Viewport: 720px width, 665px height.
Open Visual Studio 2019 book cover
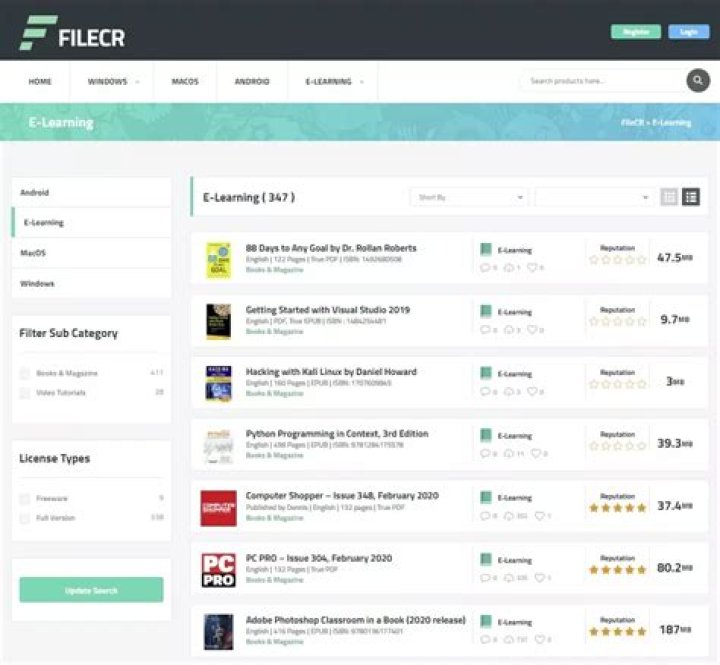click(x=219, y=321)
